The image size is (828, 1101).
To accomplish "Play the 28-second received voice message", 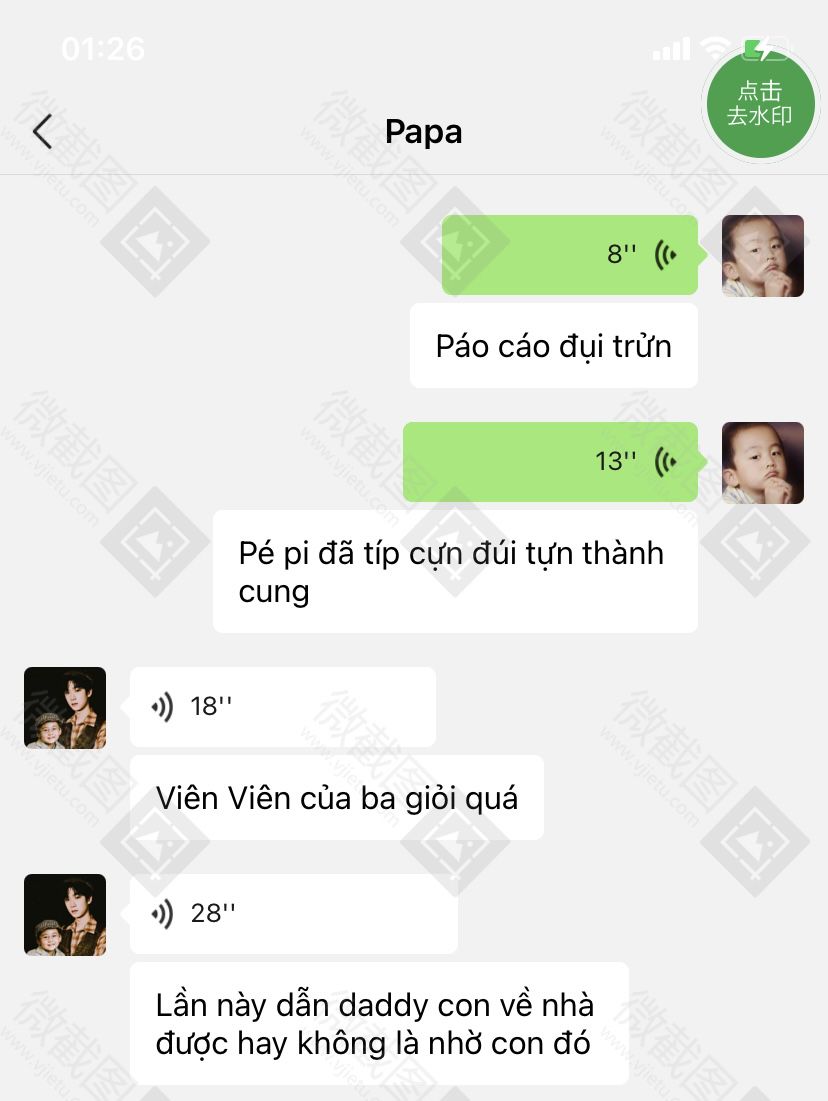I will (294, 914).
